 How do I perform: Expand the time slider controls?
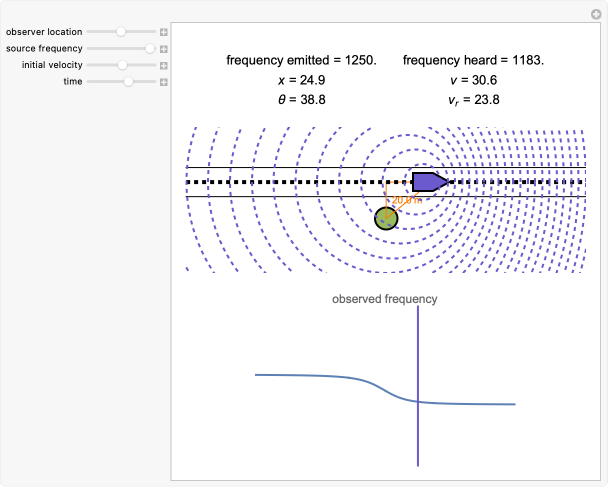pyautogui.click(x=164, y=81)
